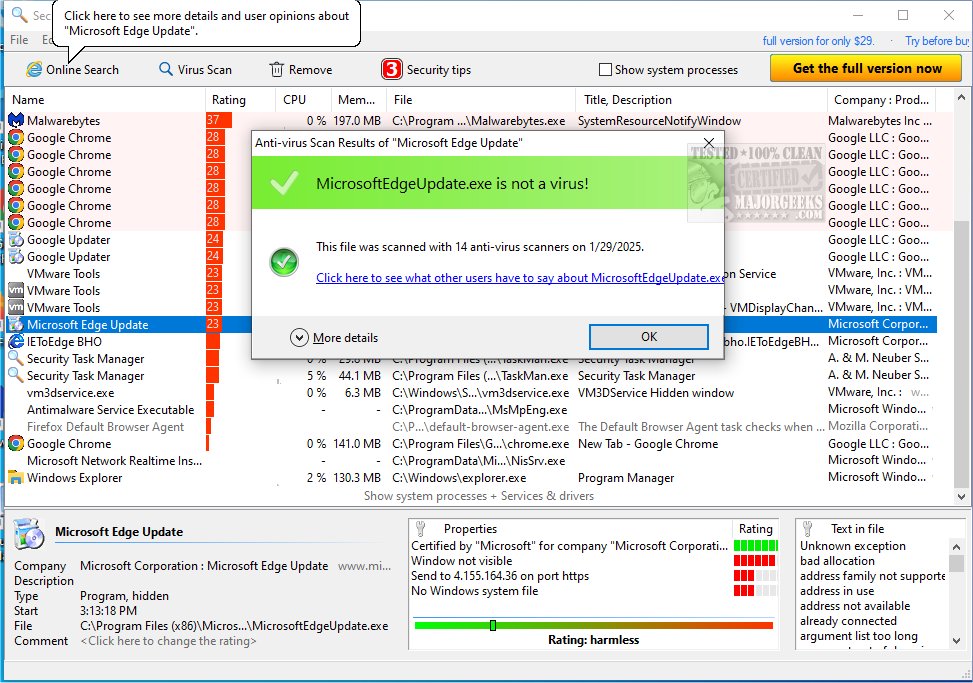The image size is (973, 683).
Task: Select the 44.1 MB Security Task Manager row
Action: click(x=472, y=376)
